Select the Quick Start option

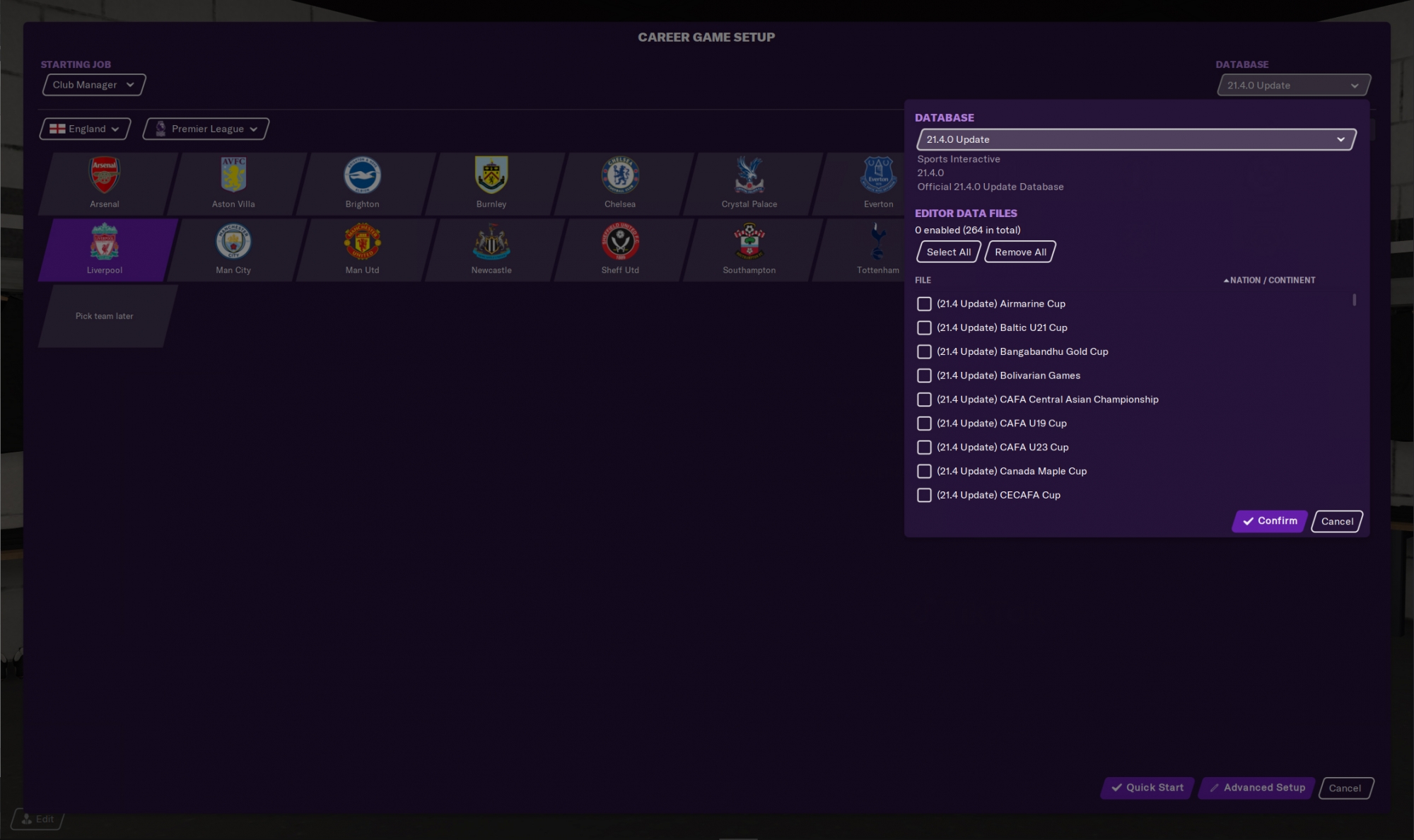[x=1148, y=788]
